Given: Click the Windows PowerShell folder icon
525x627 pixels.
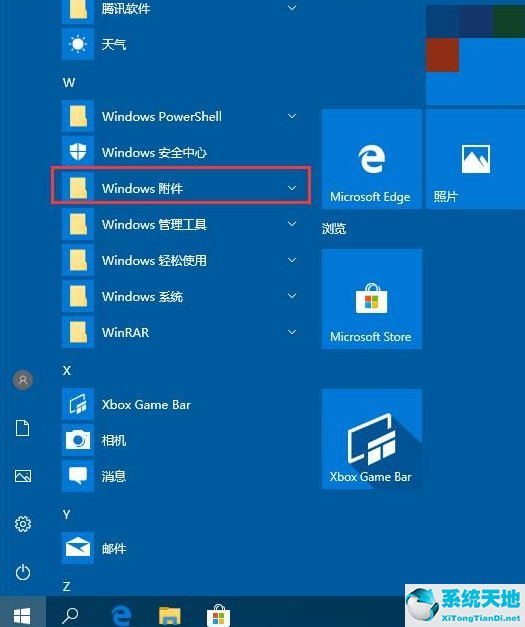Looking at the screenshot, I should pos(78,116).
